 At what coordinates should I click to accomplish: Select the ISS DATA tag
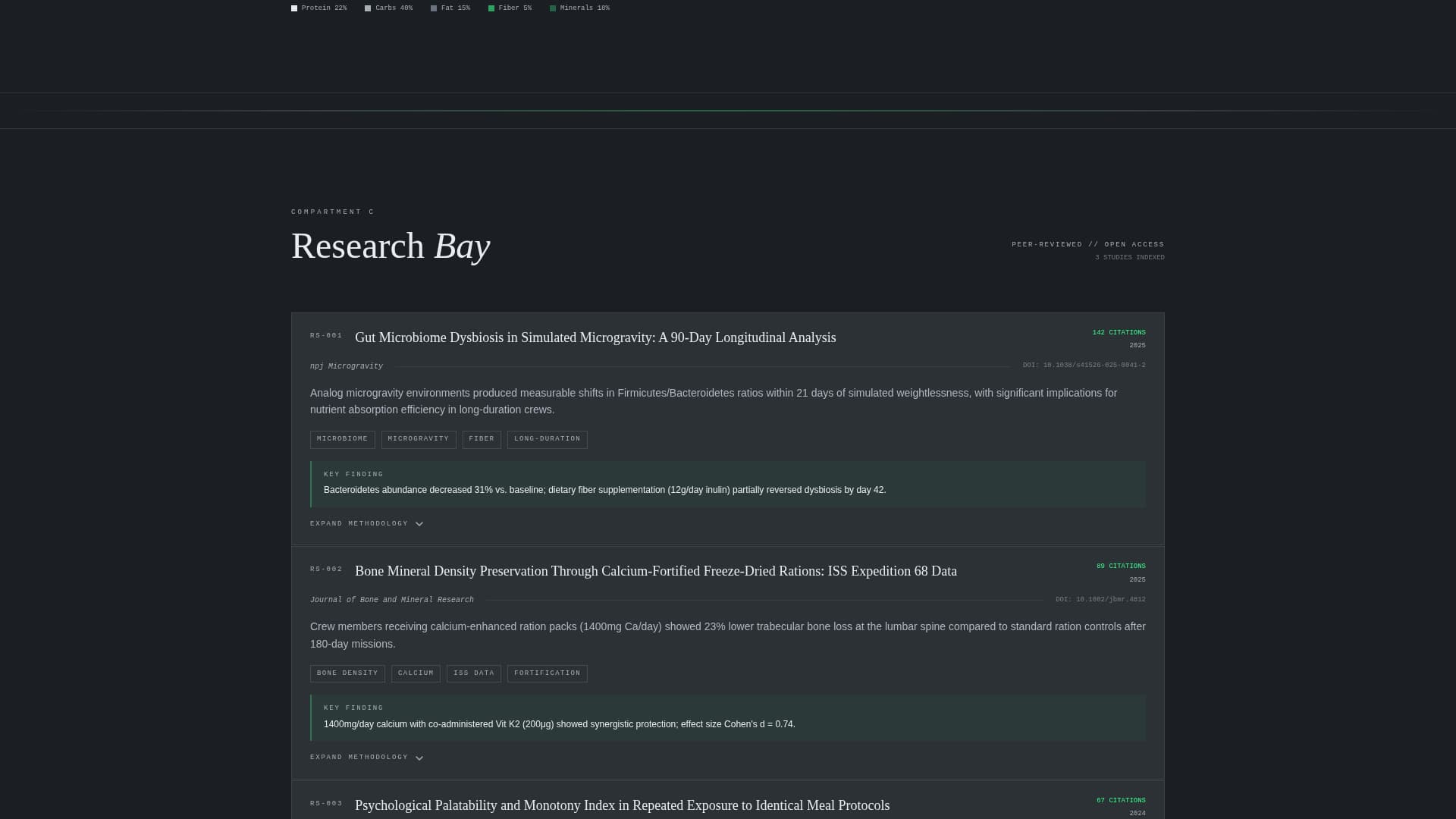[x=473, y=673]
